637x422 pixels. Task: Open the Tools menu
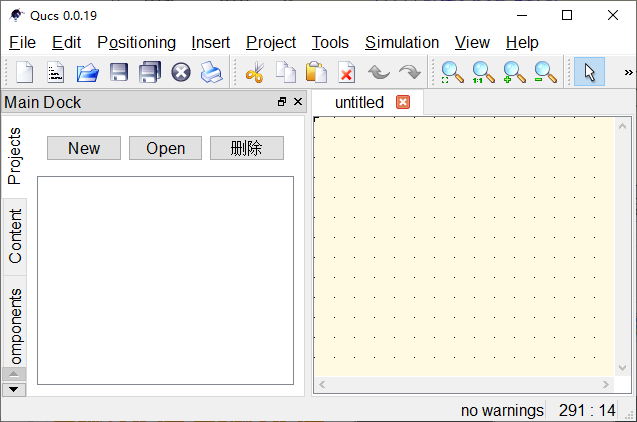click(330, 42)
